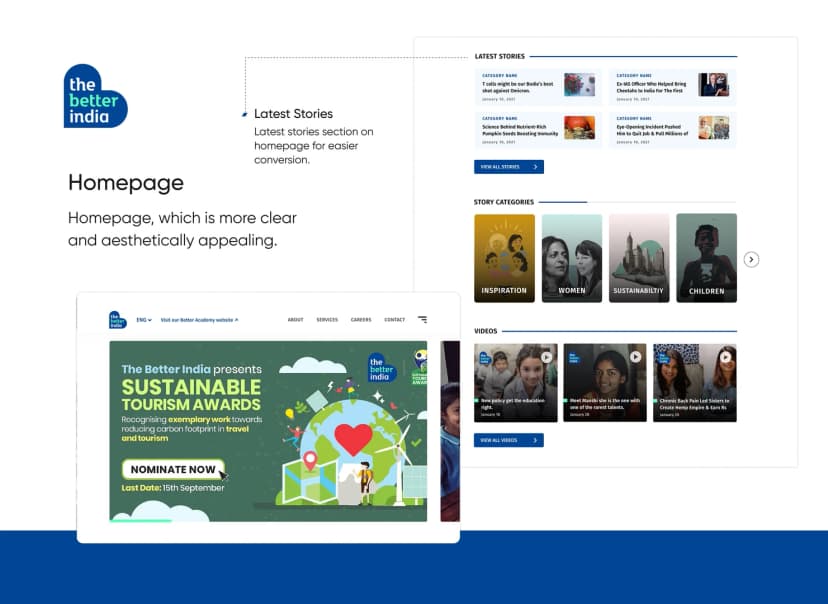Open the CONTACT menu item
The image size is (828, 604).
click(x=394, y=319)
